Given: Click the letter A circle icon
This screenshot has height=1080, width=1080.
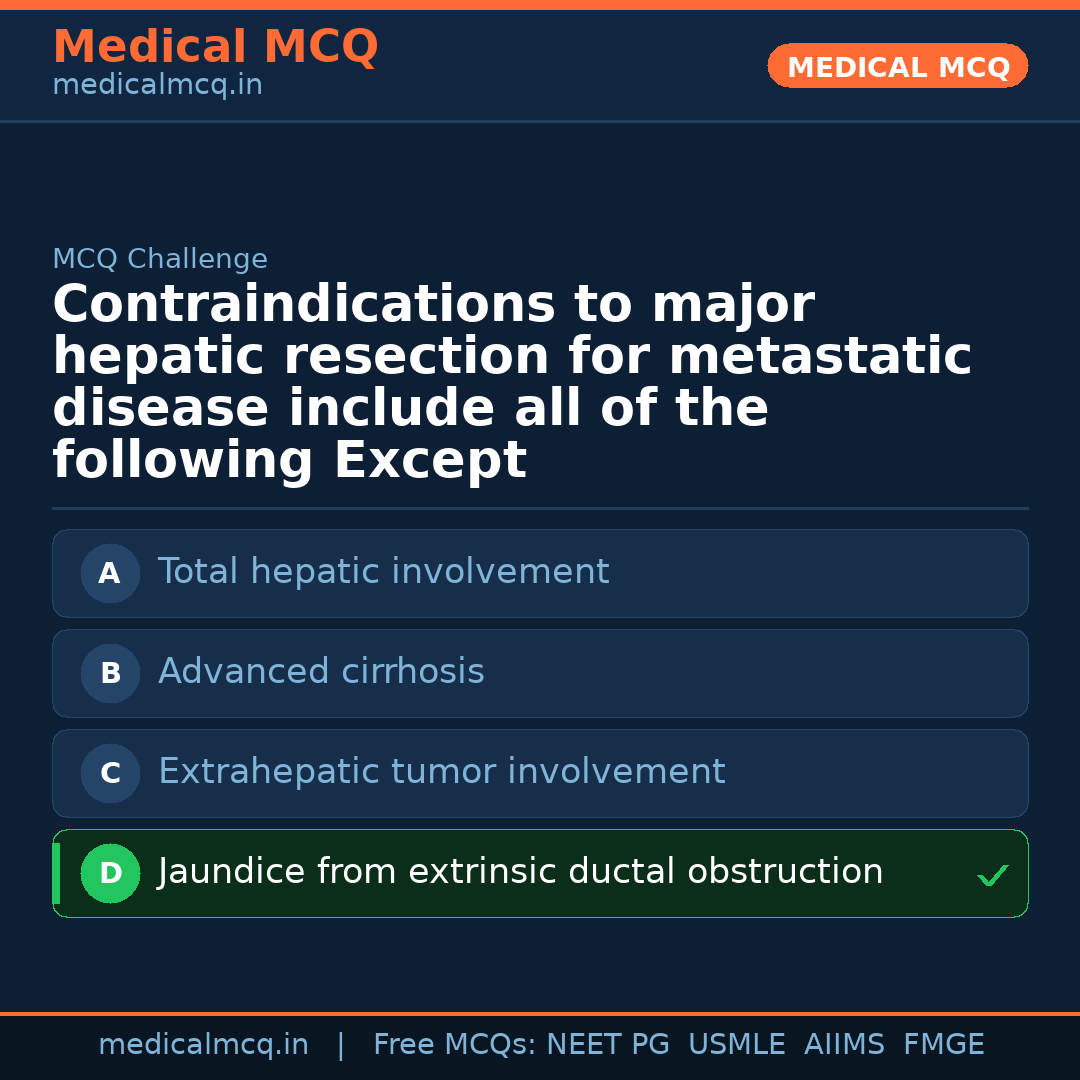Looking at the screenshot, I should click(110, 573).
